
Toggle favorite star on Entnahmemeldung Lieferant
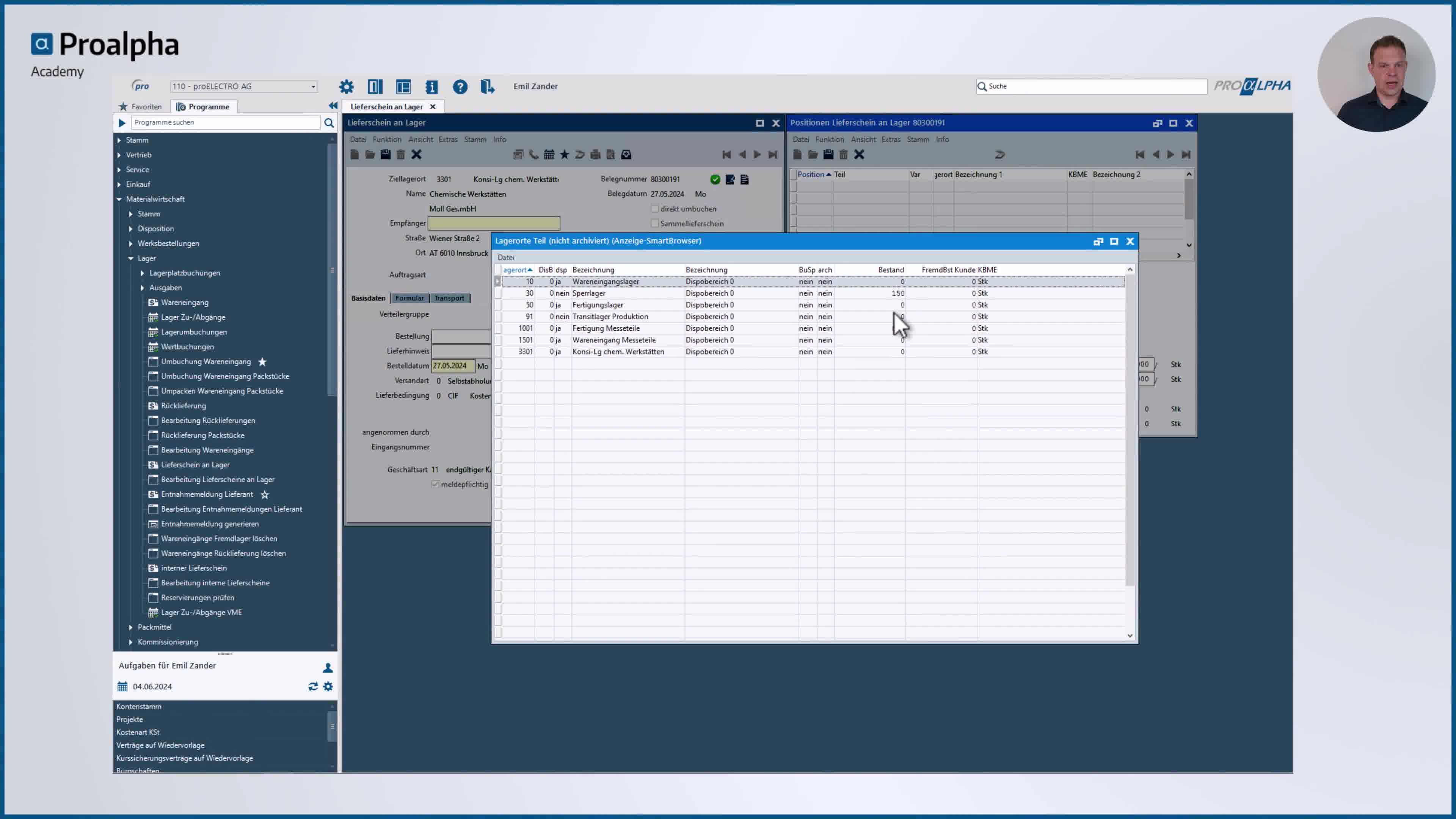(265, 494)
